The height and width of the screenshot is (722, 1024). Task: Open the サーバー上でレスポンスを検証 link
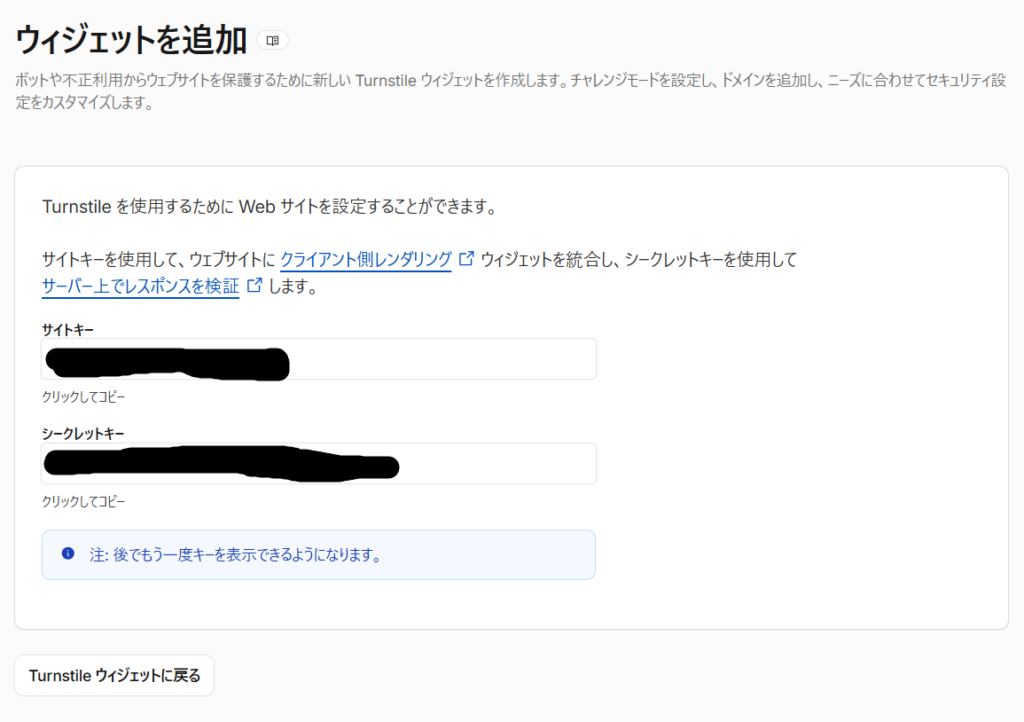coord(140,286)
